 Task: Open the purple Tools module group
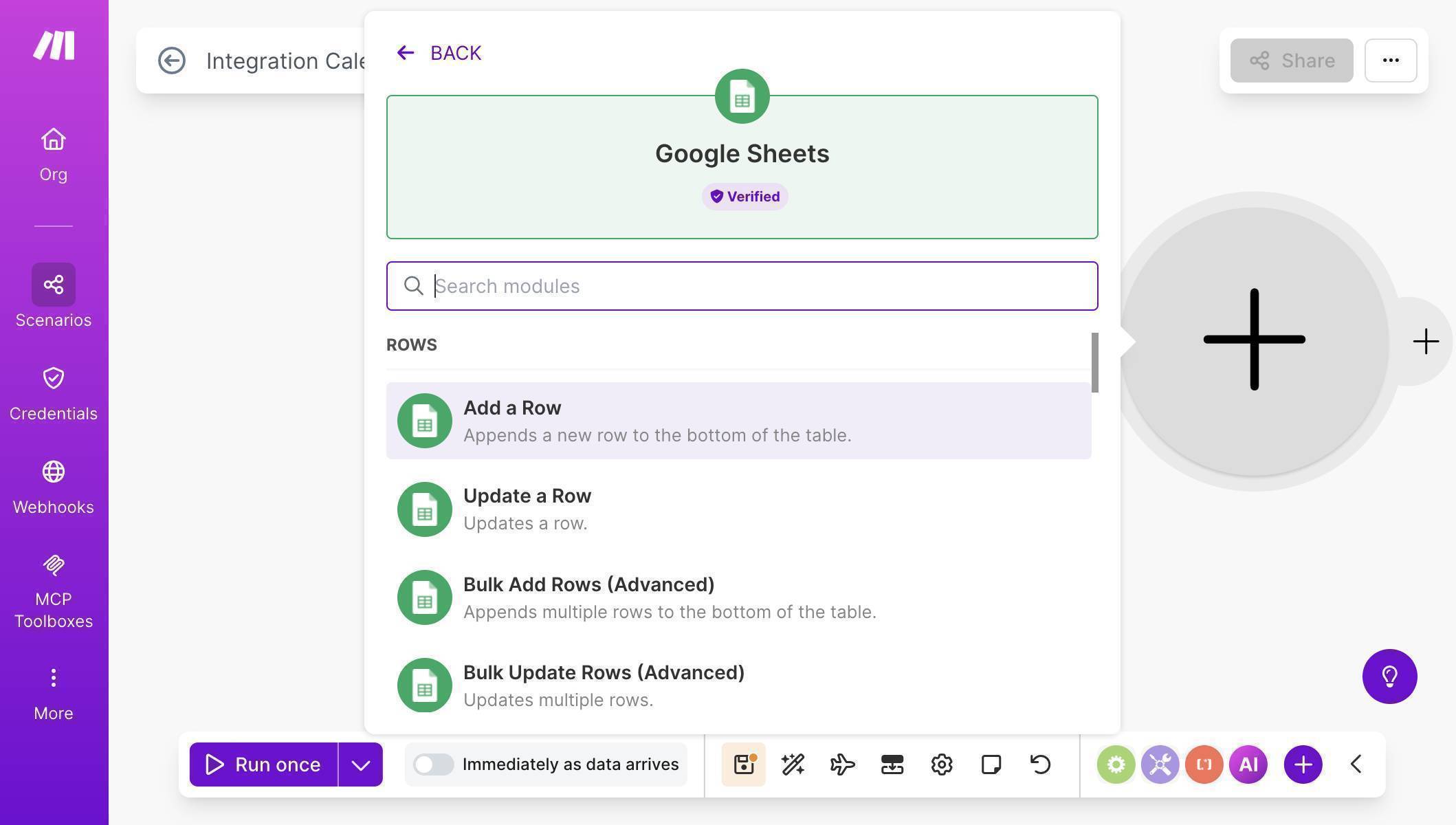tap(1160, 764)
